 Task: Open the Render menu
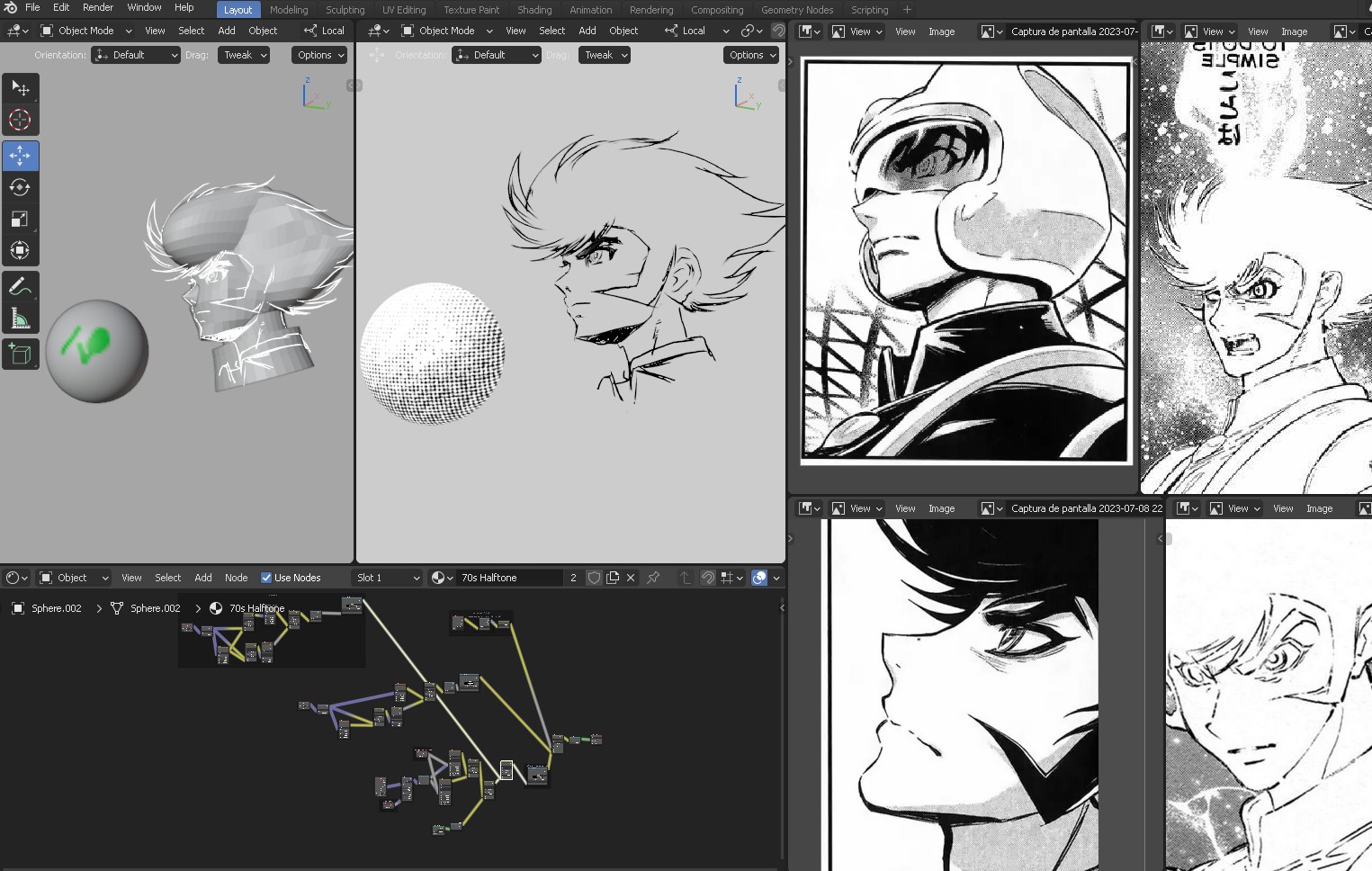pyautogui.click(x=98, y=7)
